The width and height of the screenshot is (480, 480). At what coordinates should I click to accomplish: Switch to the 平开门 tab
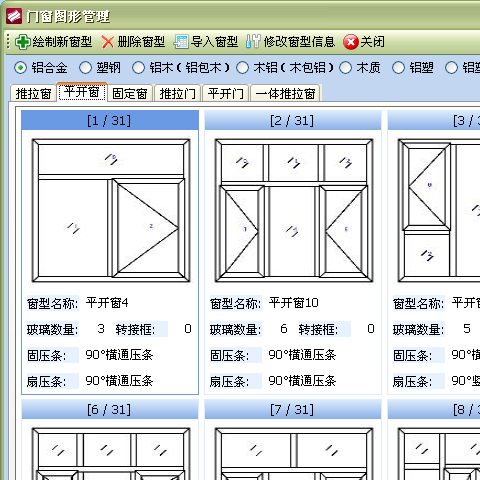[226, 94]
